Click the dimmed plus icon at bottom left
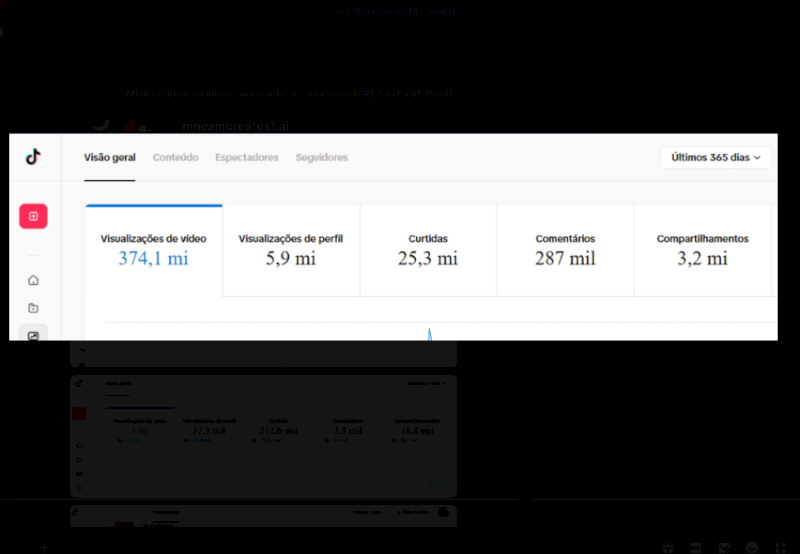This screenshot has height=554, width=800. pos(44,548)
